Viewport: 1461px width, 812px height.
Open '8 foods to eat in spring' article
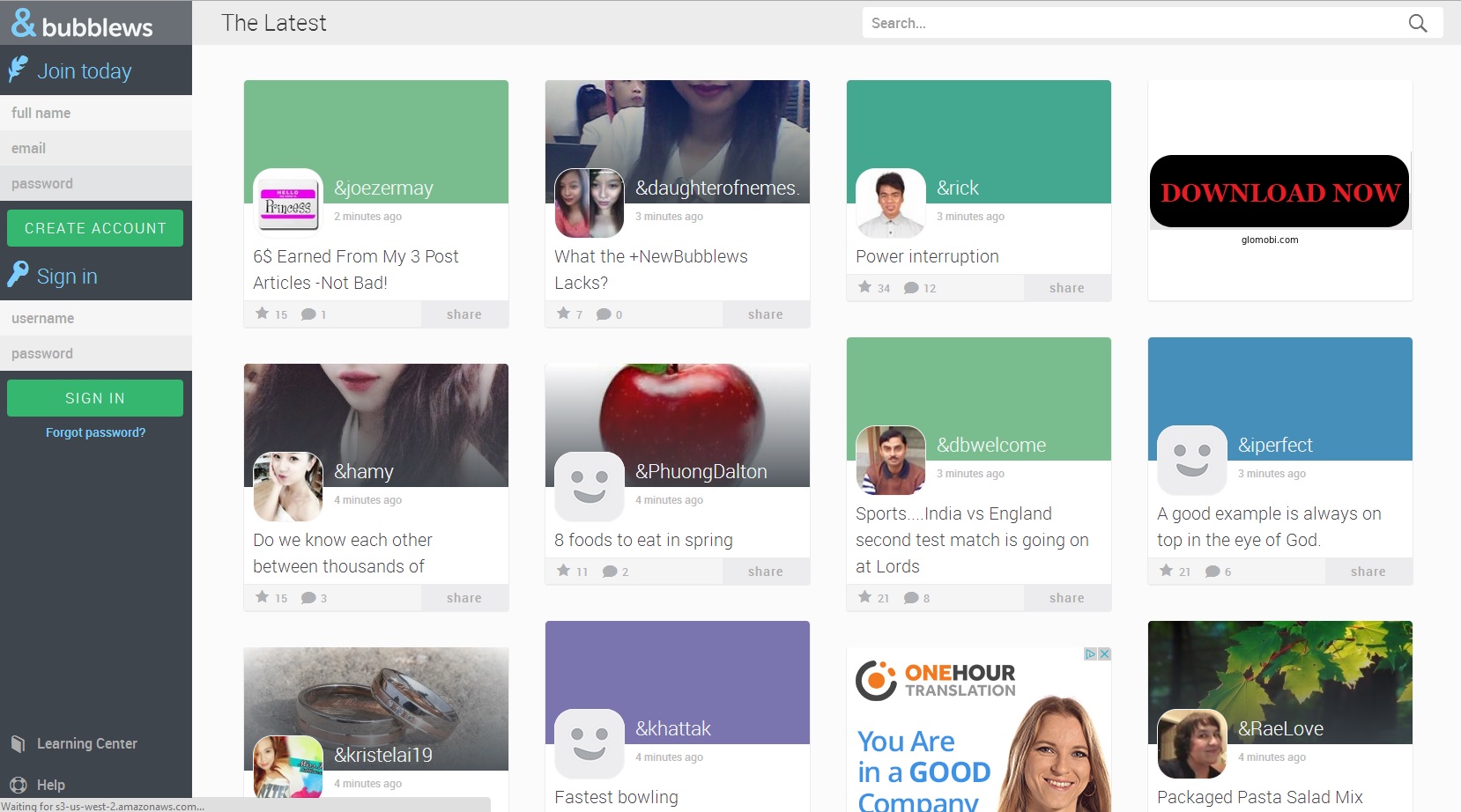(x=643, y=540)
